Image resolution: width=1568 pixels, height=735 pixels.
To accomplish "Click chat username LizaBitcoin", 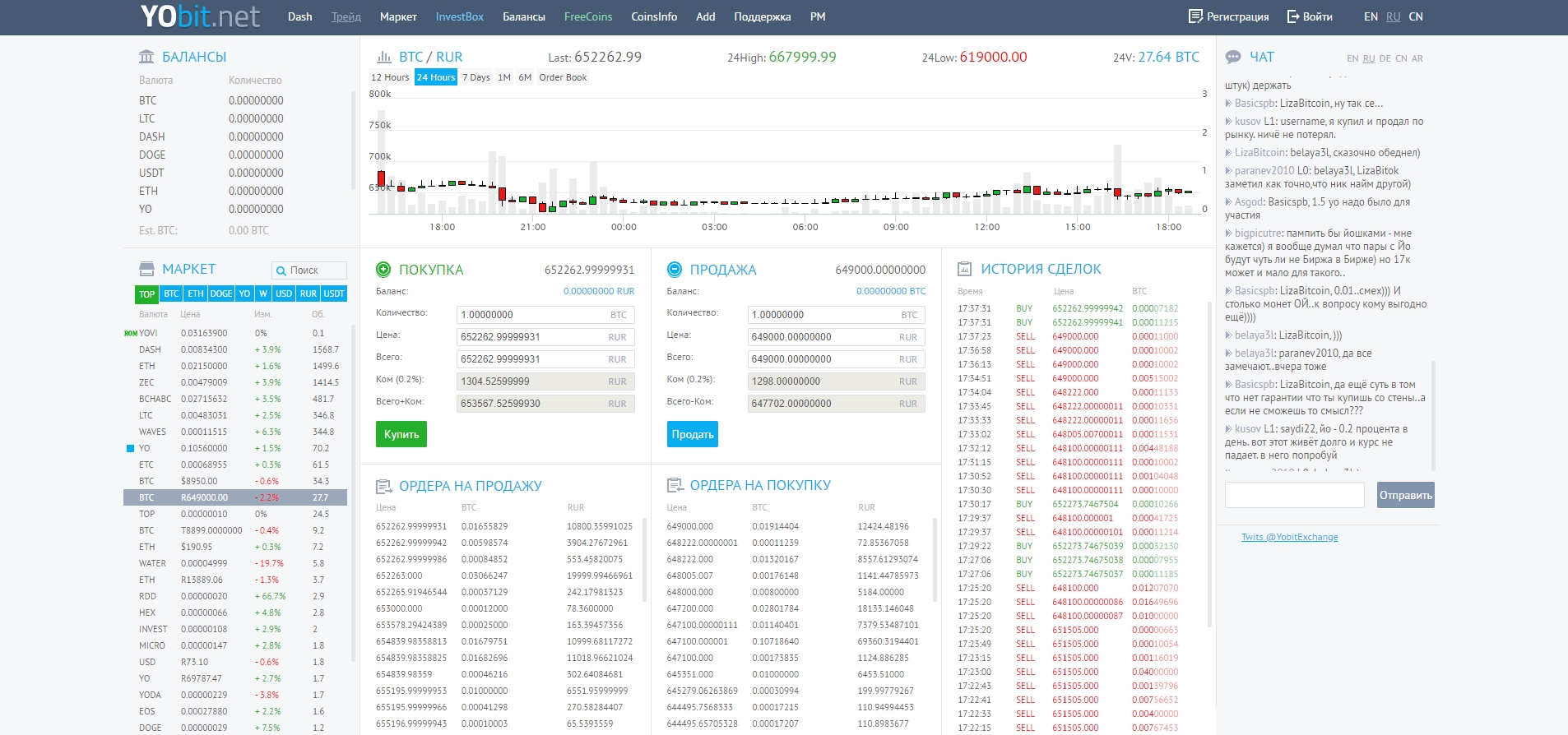I will click(1260, 153).
